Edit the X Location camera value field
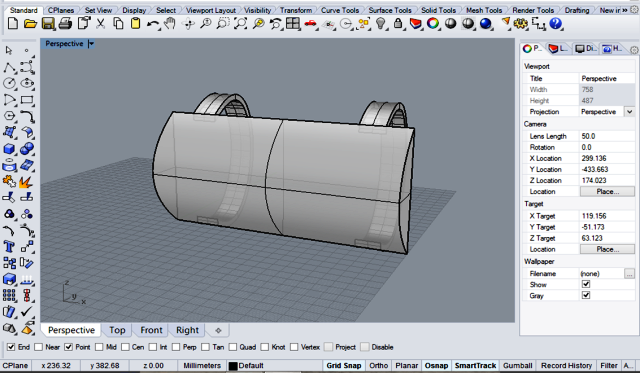640x373 pixels. (607, 158)
